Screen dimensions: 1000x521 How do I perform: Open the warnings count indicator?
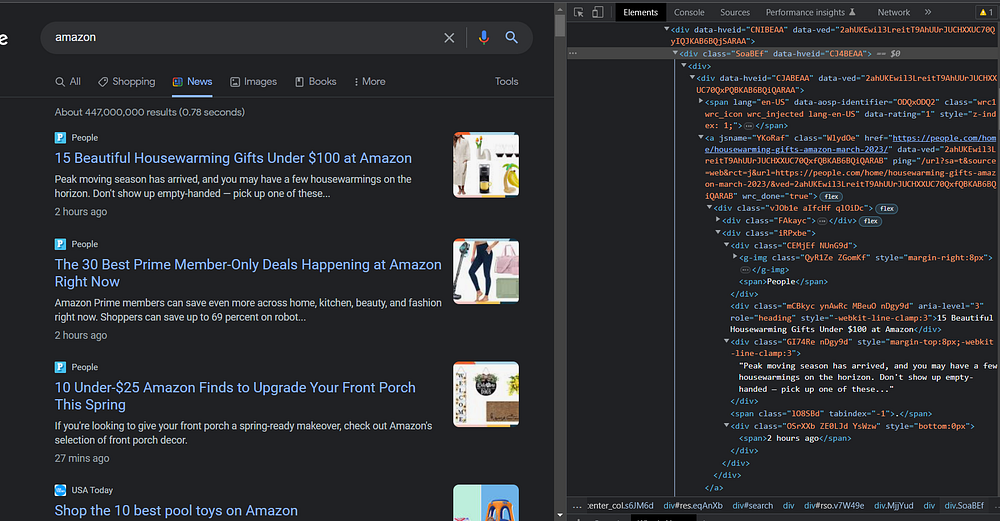986,12
